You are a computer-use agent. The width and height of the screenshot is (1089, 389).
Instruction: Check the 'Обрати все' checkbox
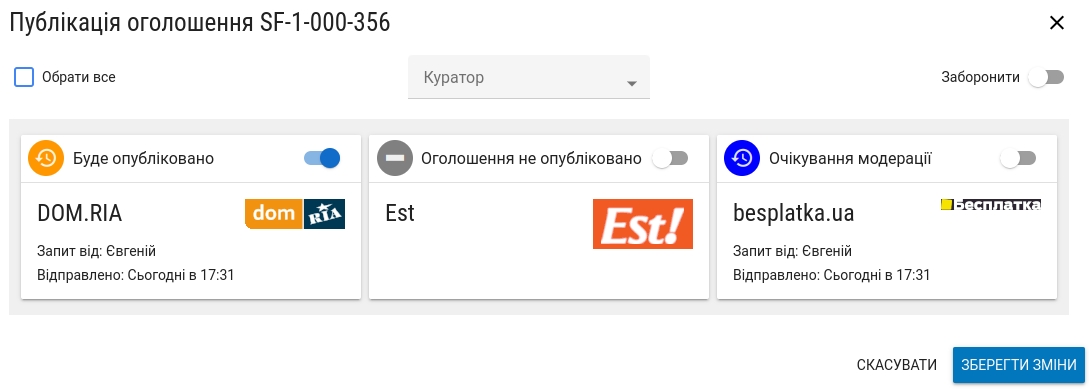coord(24,77)
